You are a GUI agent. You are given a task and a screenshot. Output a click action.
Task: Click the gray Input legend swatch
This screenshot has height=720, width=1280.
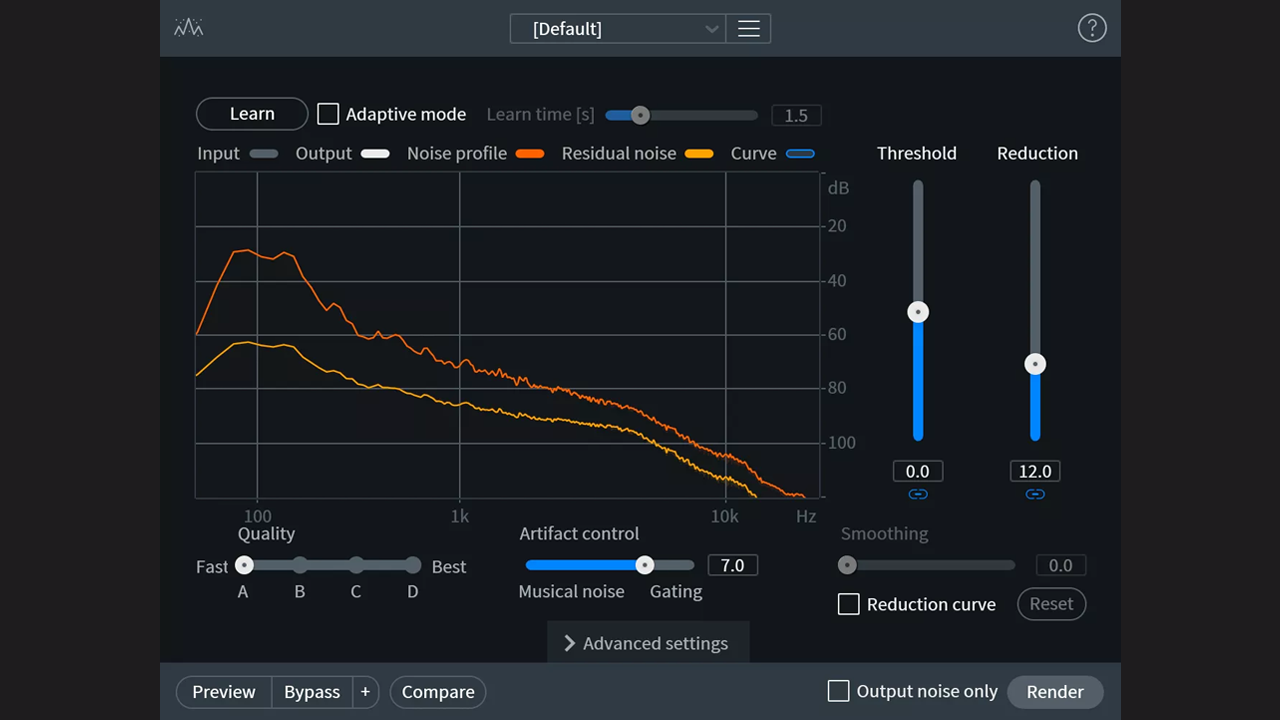[264, 153]
